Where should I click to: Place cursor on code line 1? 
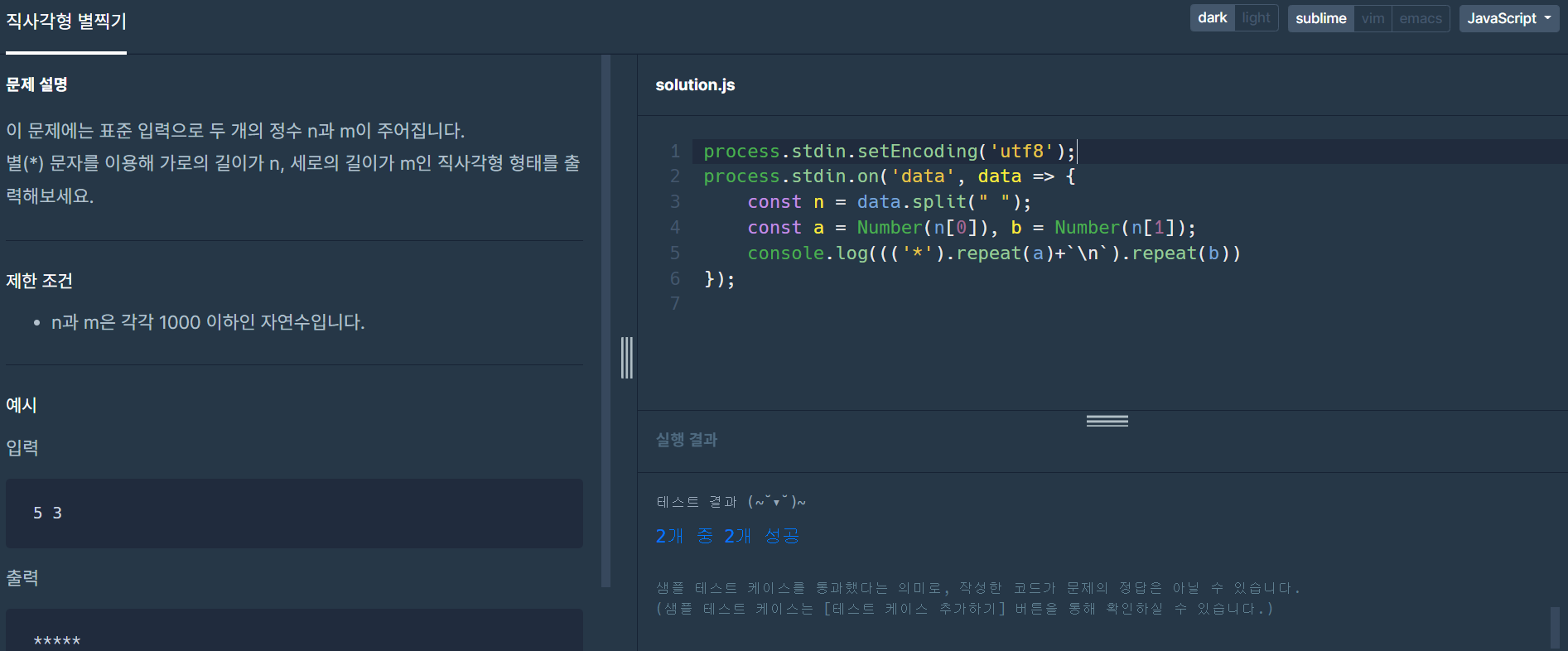point(889,152)
